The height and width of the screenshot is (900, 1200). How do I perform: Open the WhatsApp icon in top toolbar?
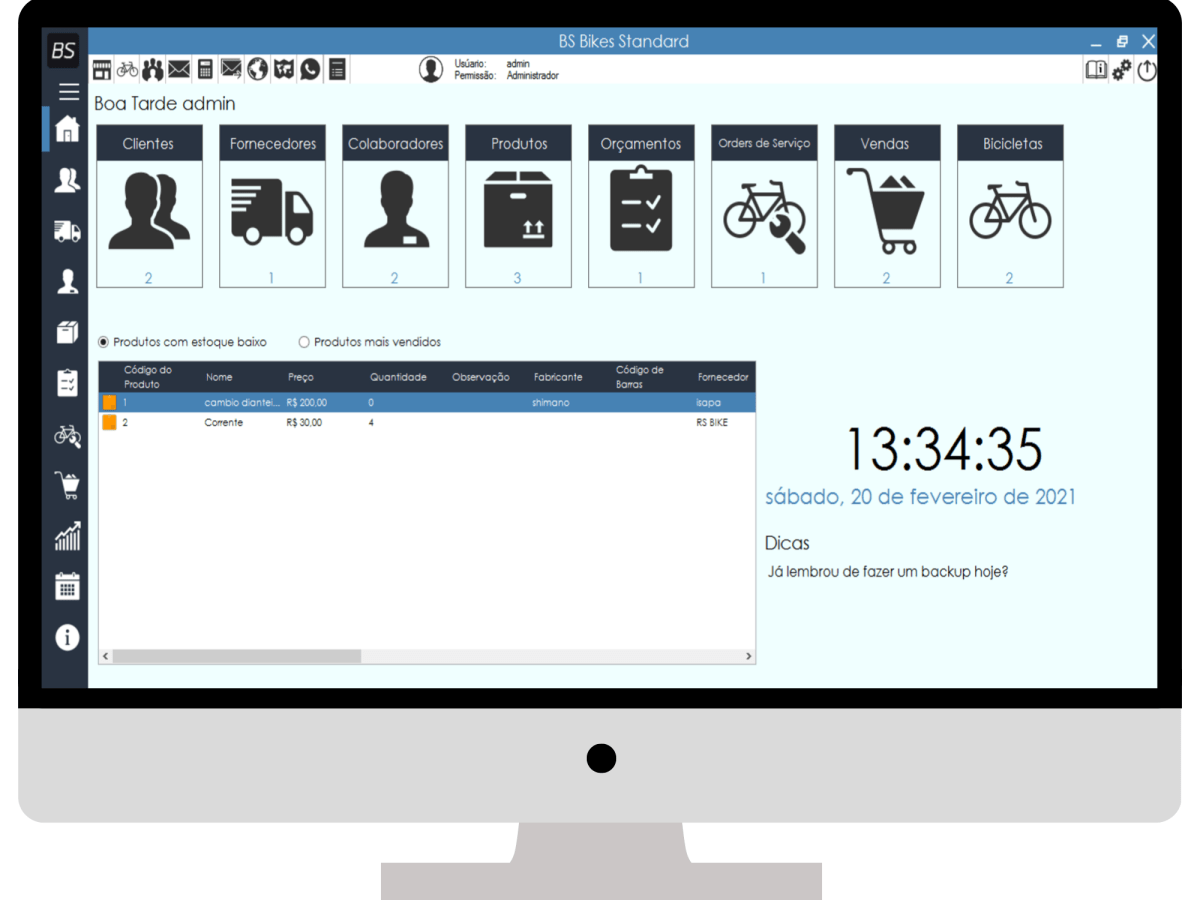(310, 69)
